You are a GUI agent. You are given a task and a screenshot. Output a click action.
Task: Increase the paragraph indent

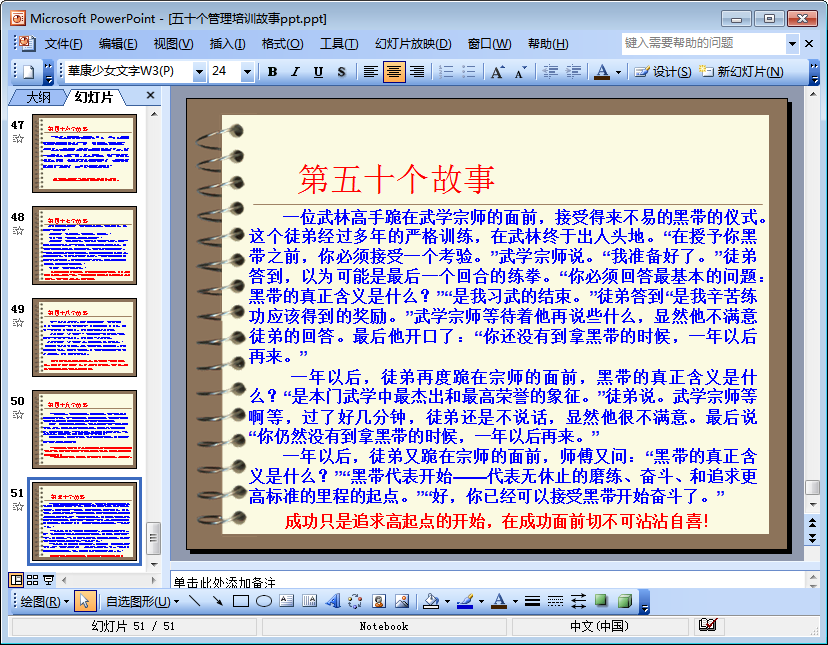coord(573,72)
